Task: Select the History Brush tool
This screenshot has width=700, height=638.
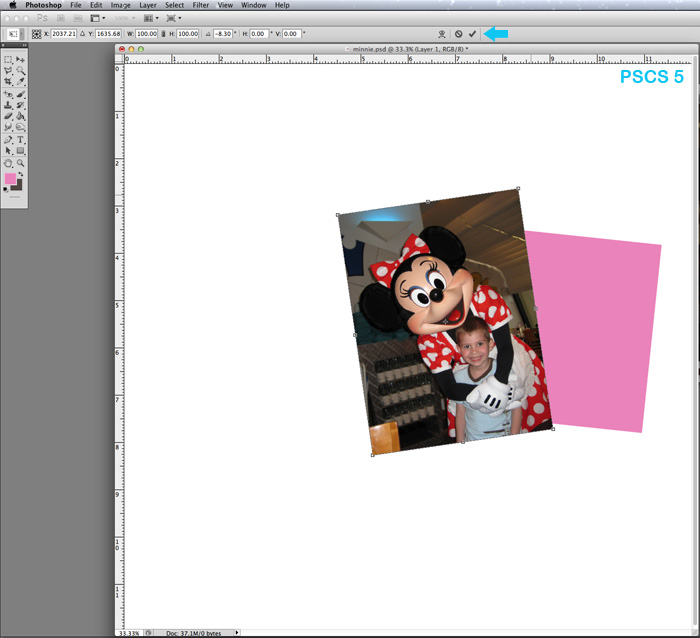Action: 20,105
